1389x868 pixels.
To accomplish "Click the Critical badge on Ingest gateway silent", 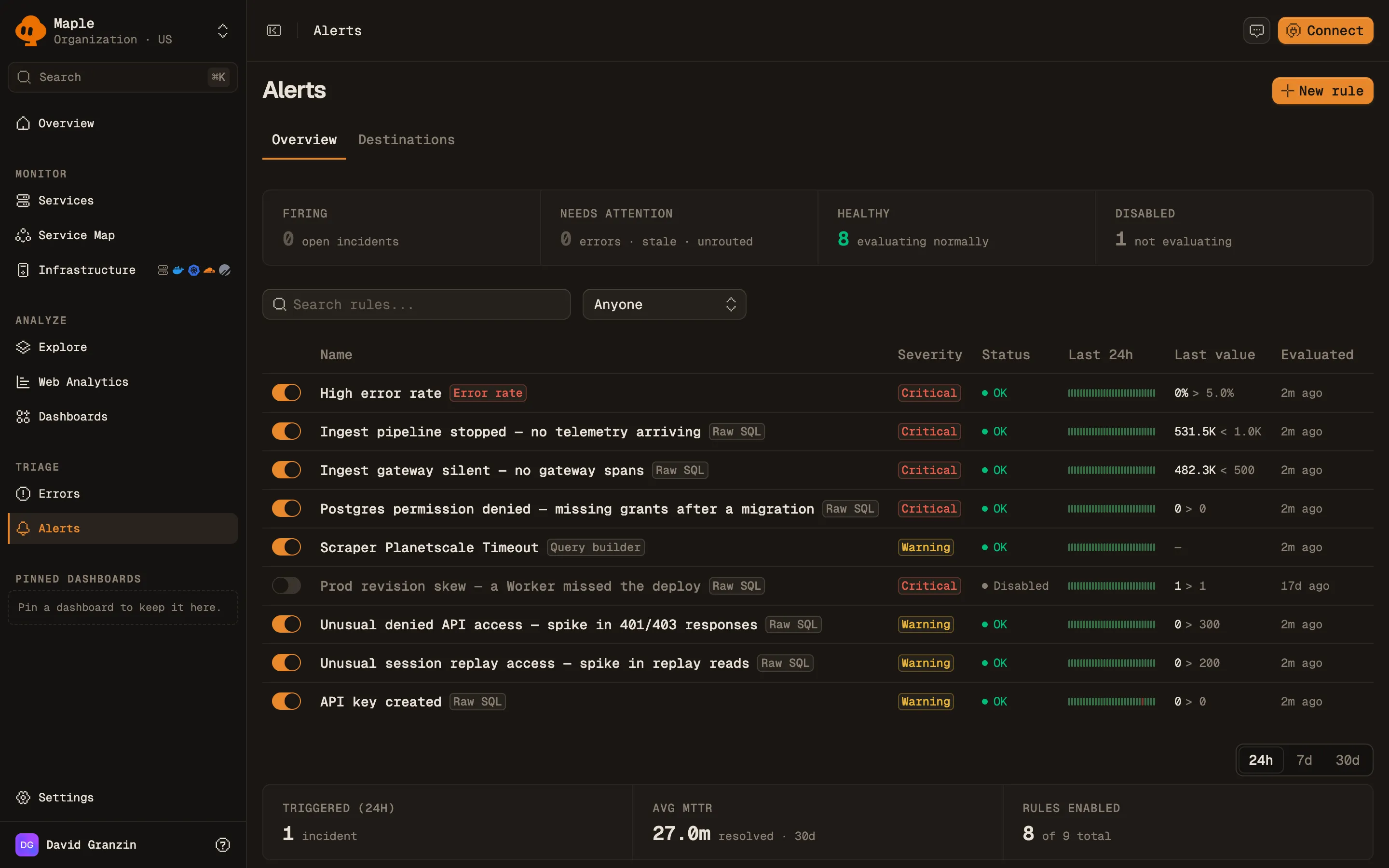I will tap(929, 470).
